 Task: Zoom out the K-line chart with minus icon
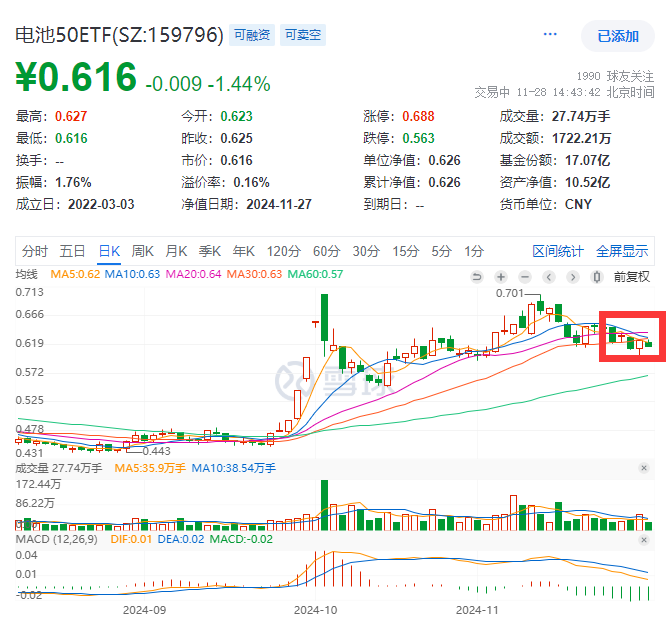525,277
